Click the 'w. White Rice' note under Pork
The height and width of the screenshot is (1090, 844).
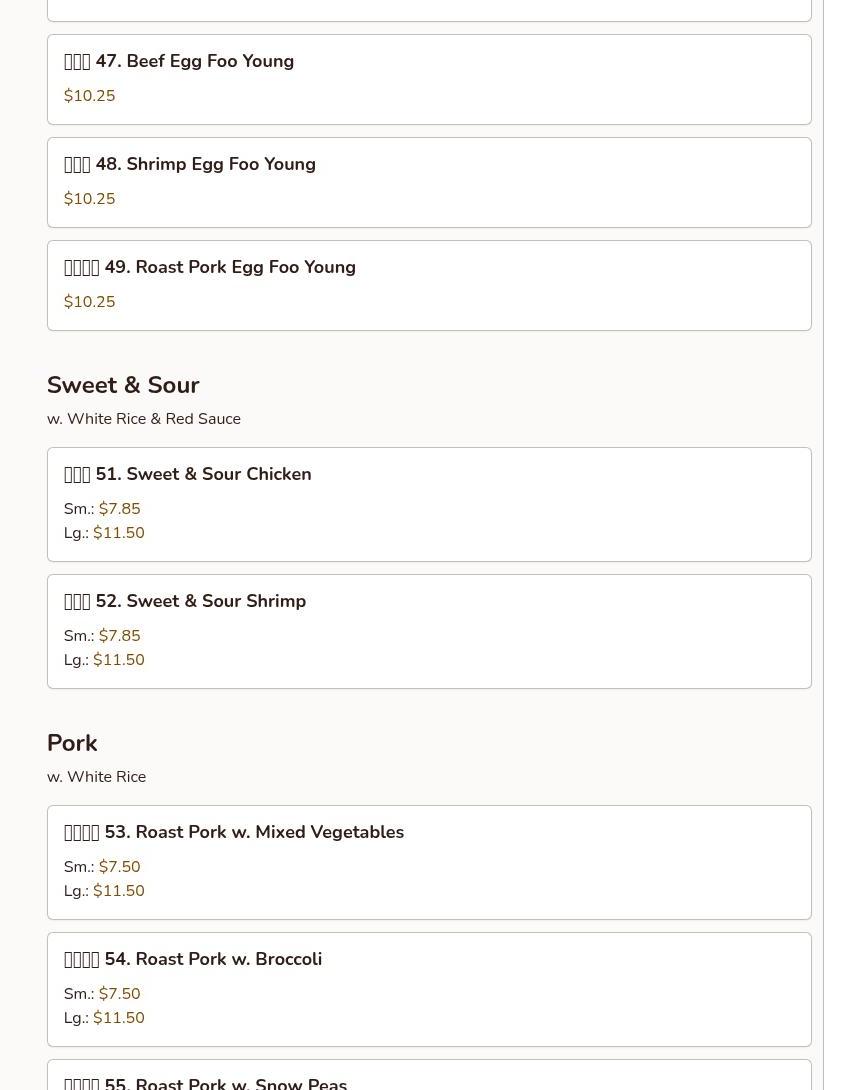pyautogui.click(x=96, y=777)
